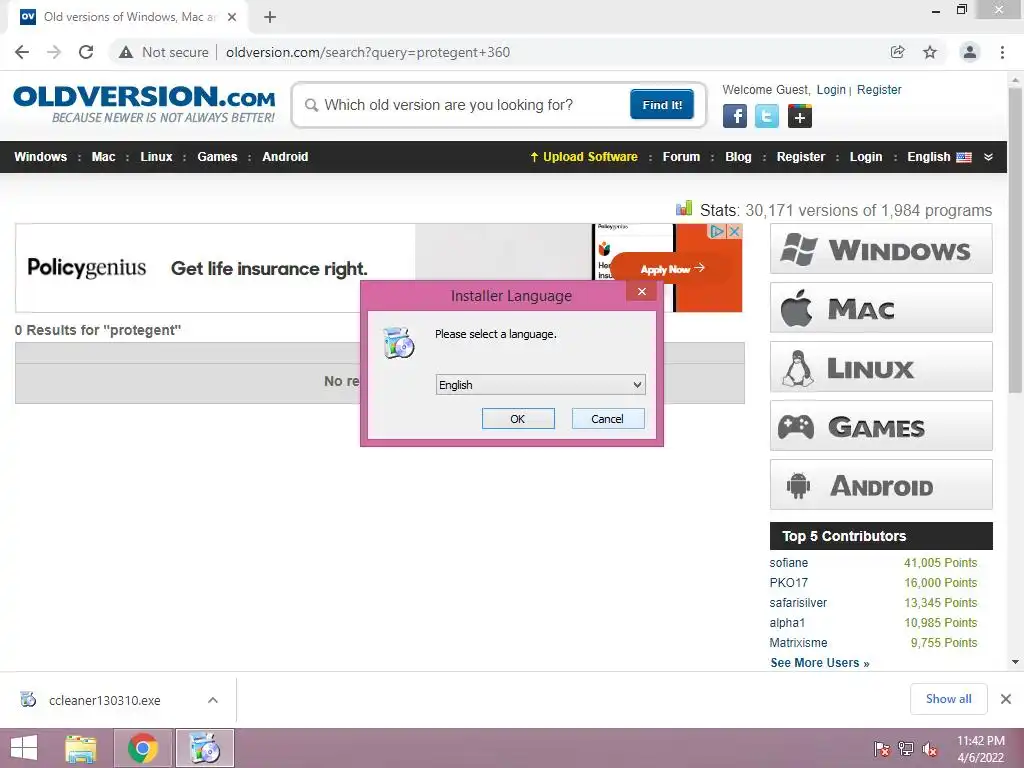
Task: Click Register in the black nav bar
Action: click(801, 157)
